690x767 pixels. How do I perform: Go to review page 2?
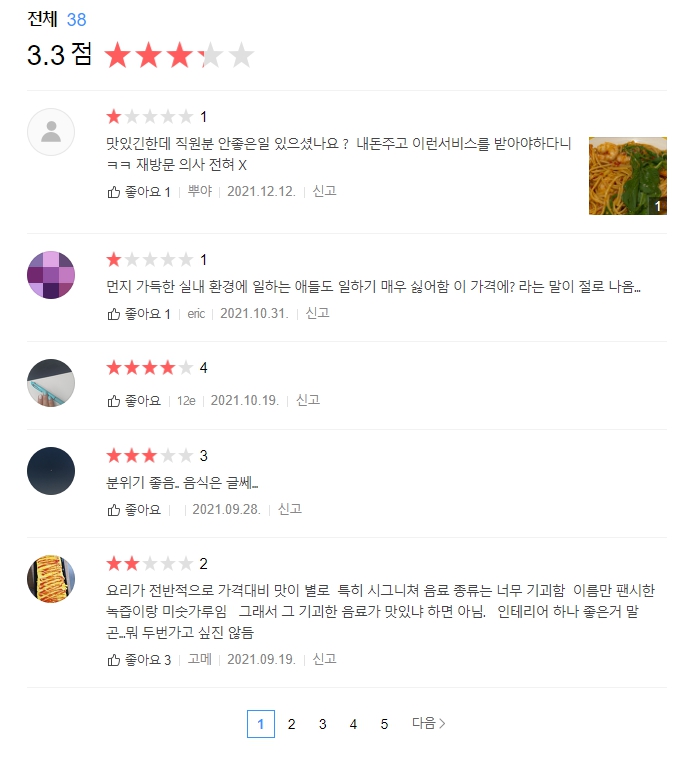pos(291,724)
